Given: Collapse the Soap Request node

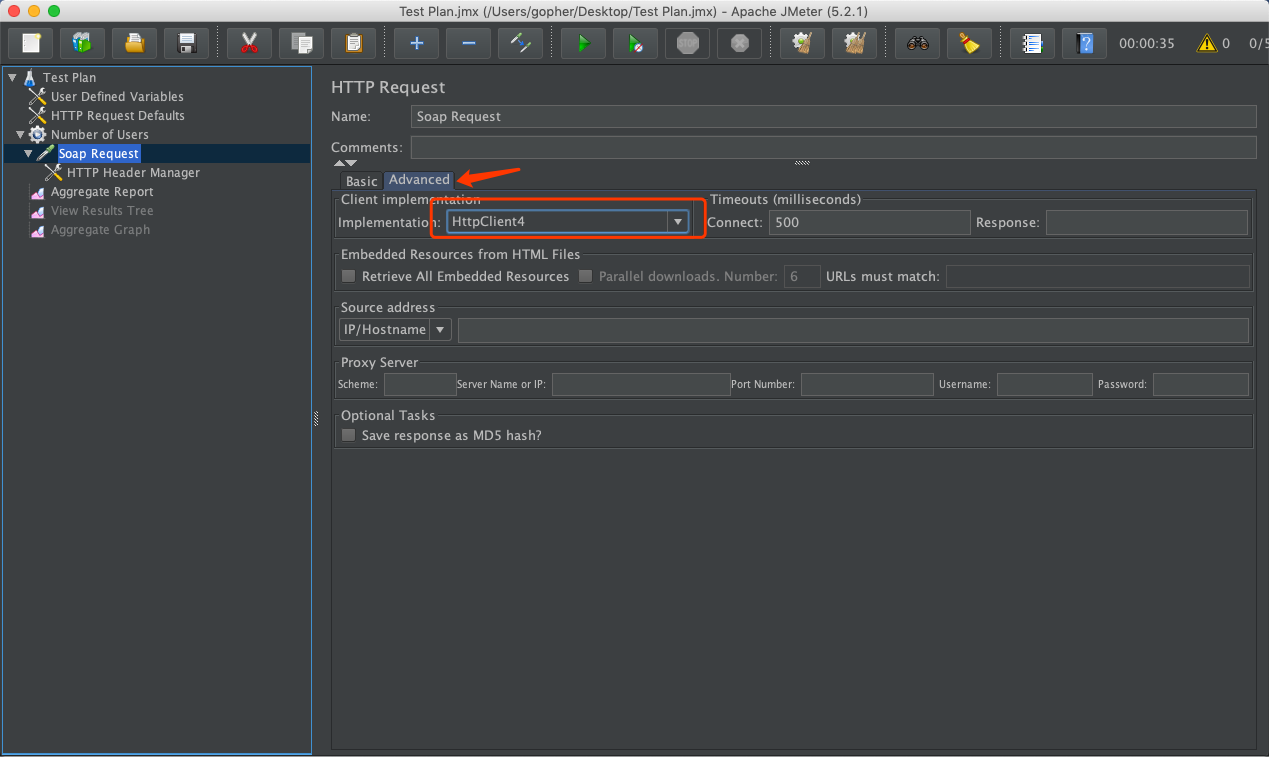Looking at the screenshot, I should (x=28, y=153).
